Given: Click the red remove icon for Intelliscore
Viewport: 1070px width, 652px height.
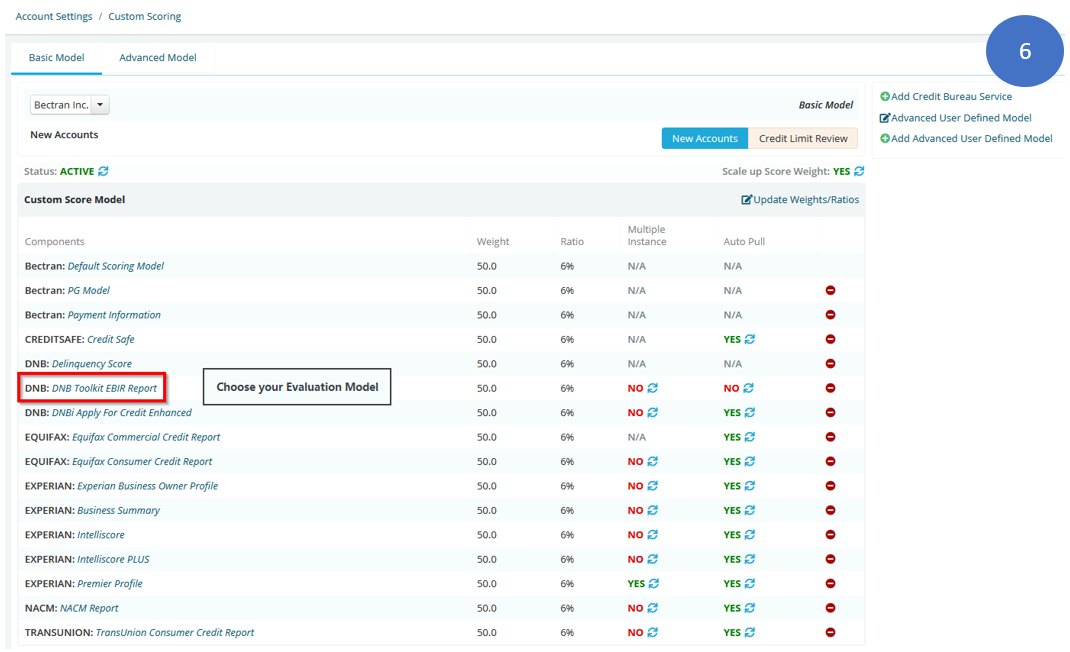Looking at the screenshot, I should click(x=830, y=535).
